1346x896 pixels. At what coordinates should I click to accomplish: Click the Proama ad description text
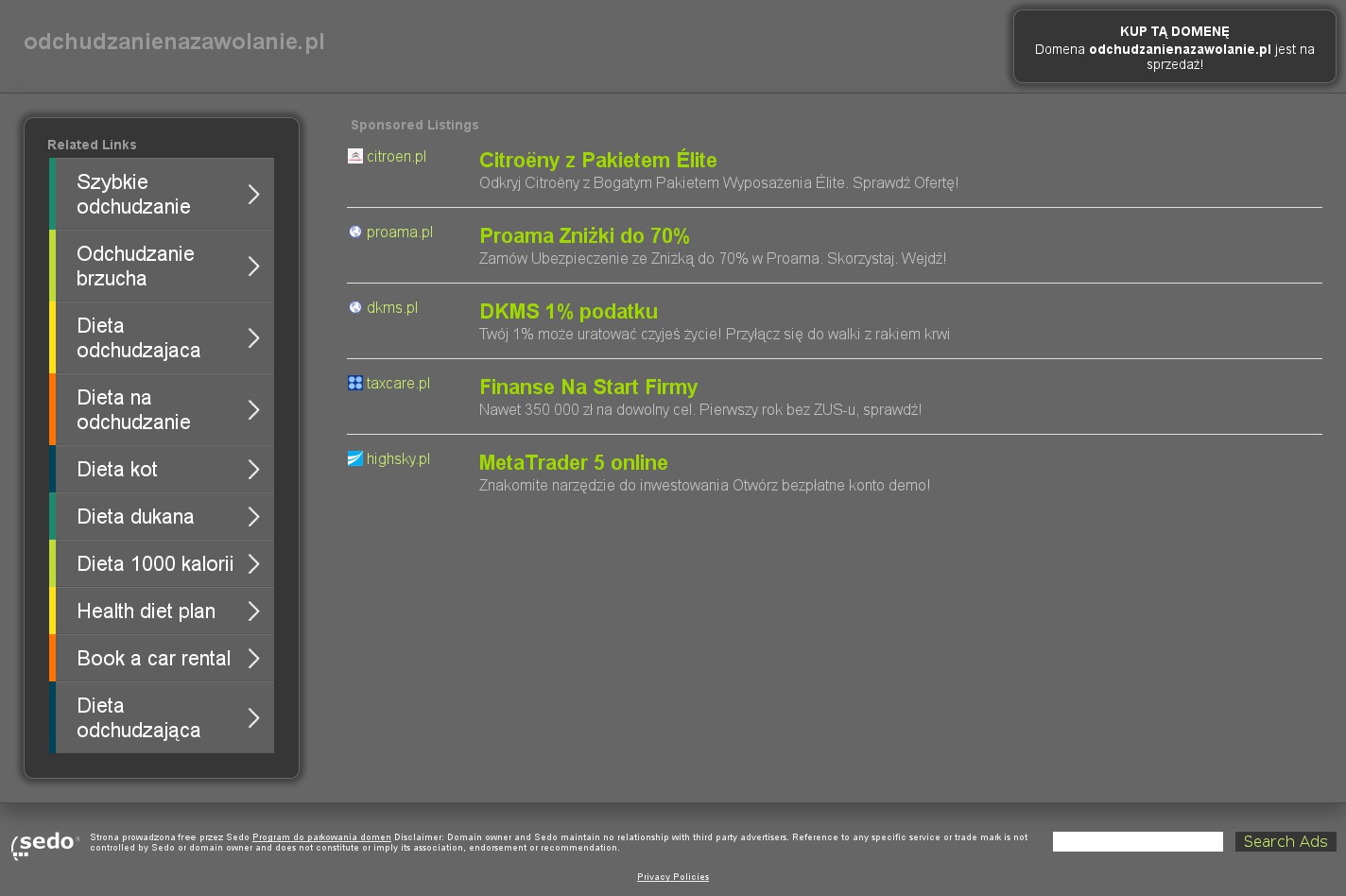713,258
